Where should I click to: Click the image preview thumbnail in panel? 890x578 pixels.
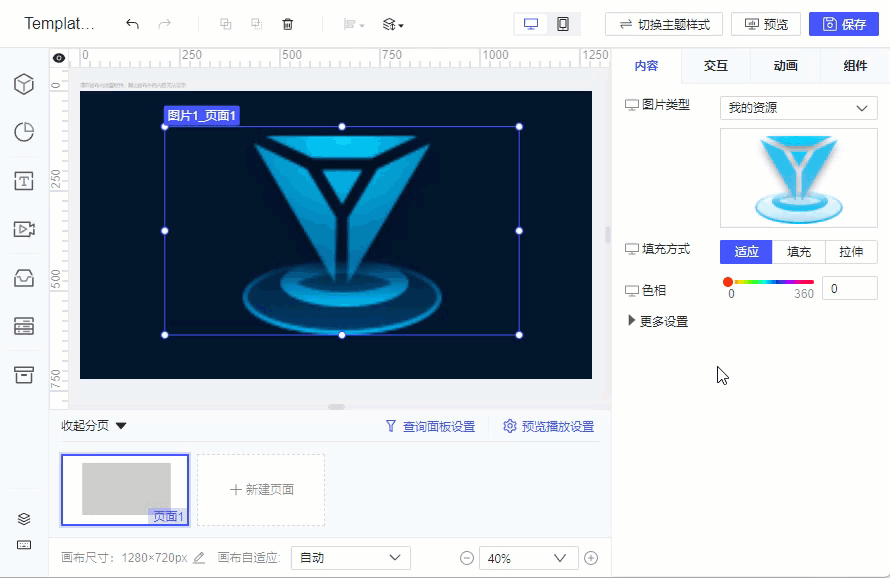click(799, 178)
